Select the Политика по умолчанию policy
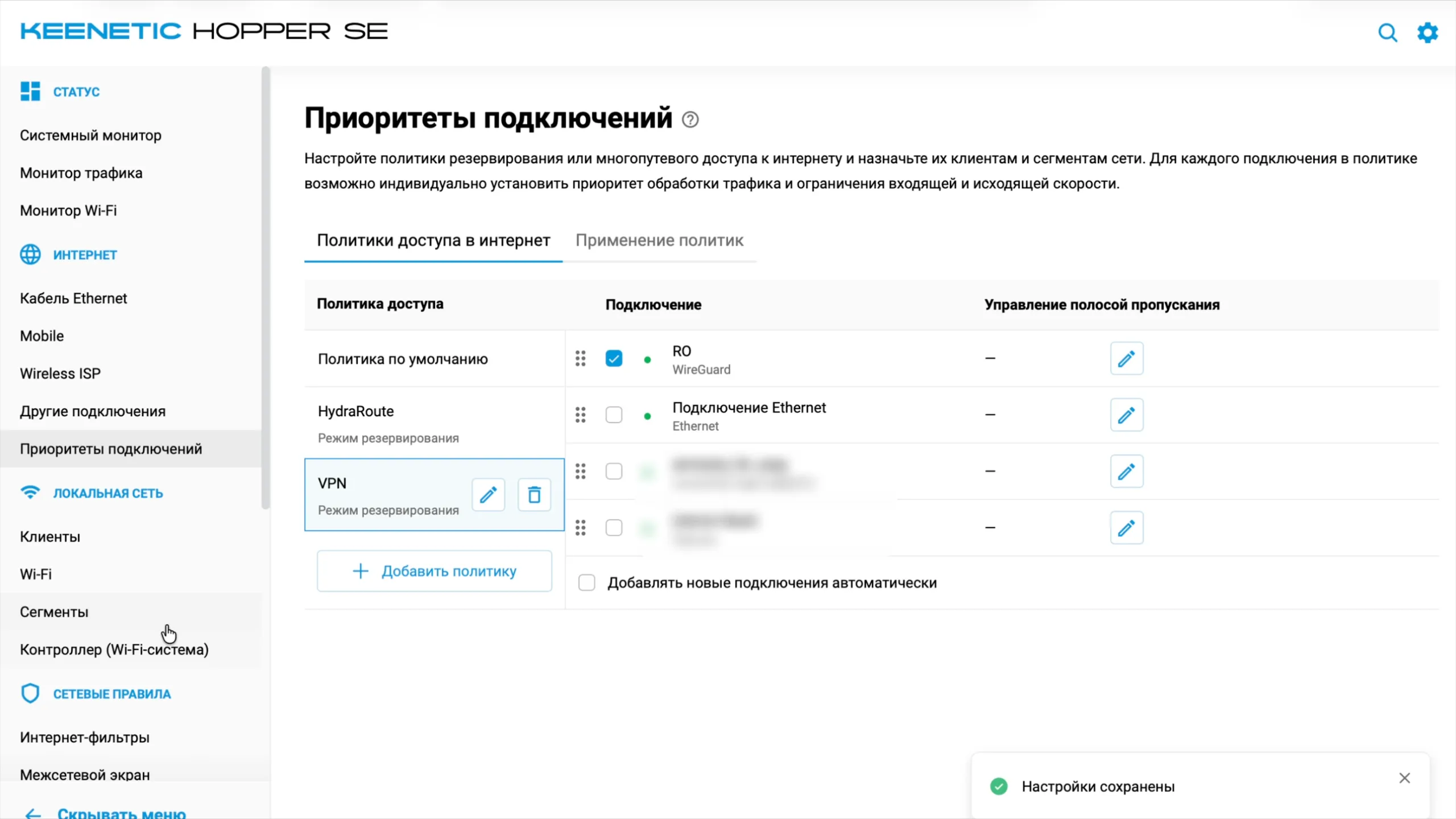Image resolution: width=1456 pixels, height=819 pixels. click(x=435, y=359)
